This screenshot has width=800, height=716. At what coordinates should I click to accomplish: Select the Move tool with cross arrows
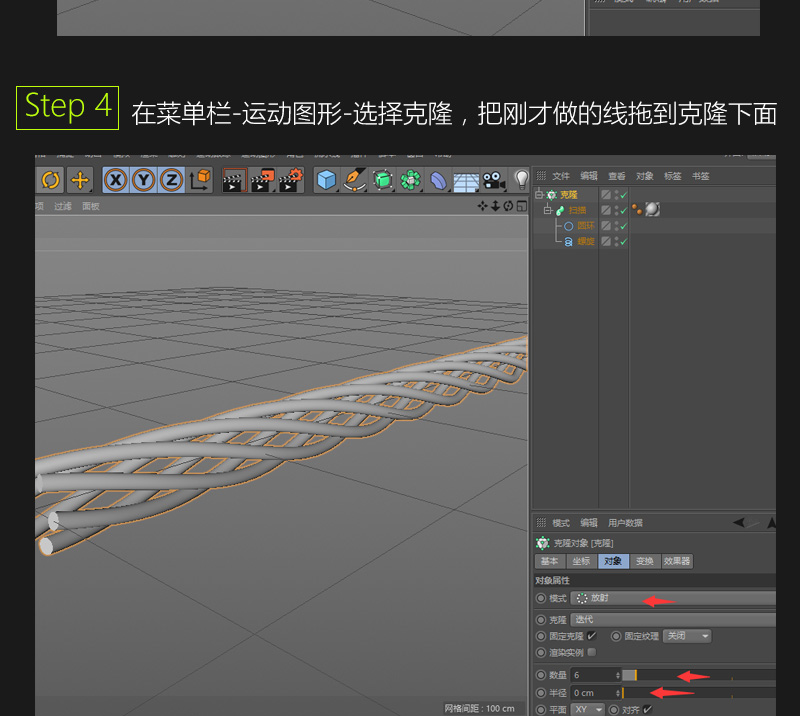click(x=80, y=180)
